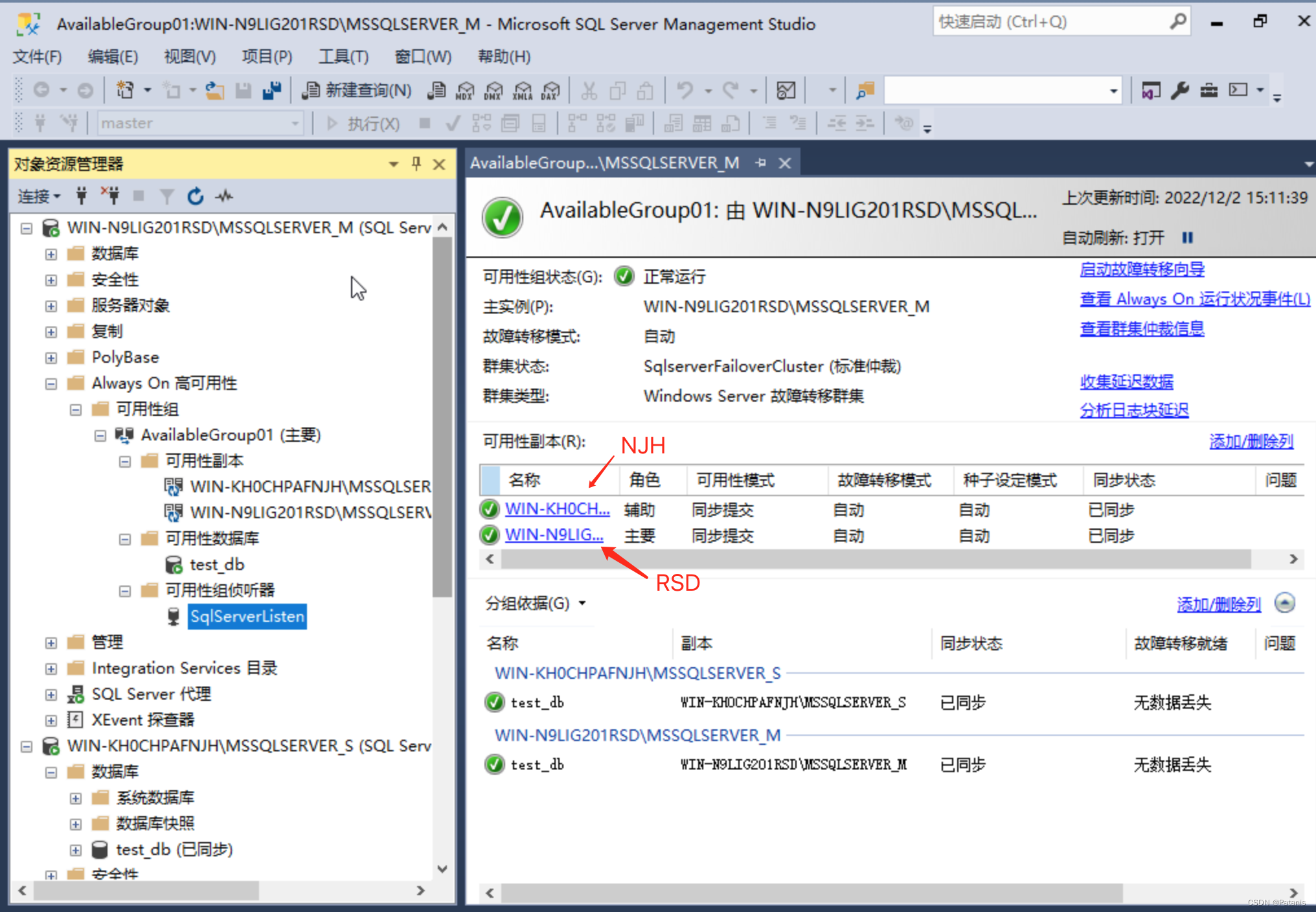Click the vertical scrollbar of Object Explorer
This screenshot has height=912, width=1316.
click(442, 416)
